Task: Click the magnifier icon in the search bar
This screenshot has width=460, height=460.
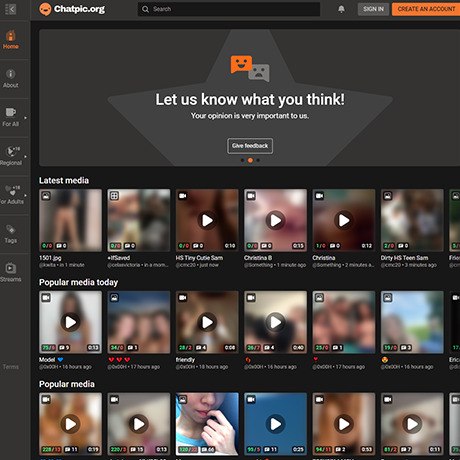Action: tap(145, 9)
